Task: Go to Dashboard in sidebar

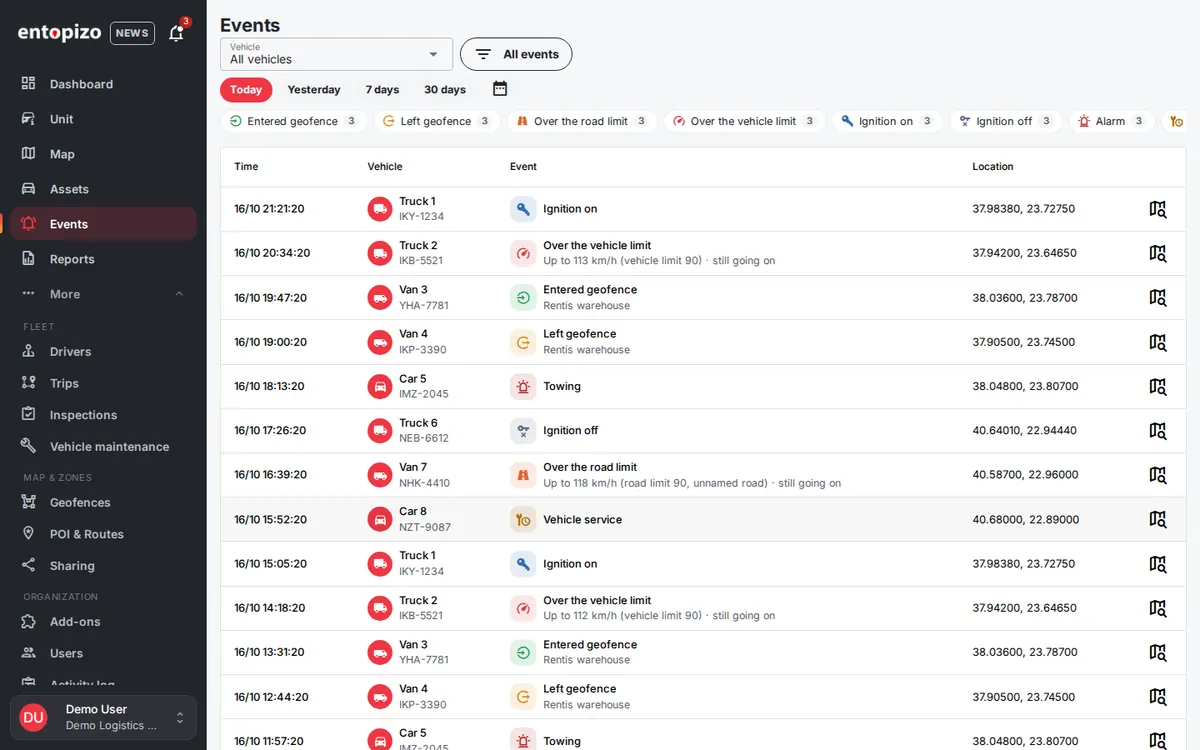Action: tap(103, 84)
